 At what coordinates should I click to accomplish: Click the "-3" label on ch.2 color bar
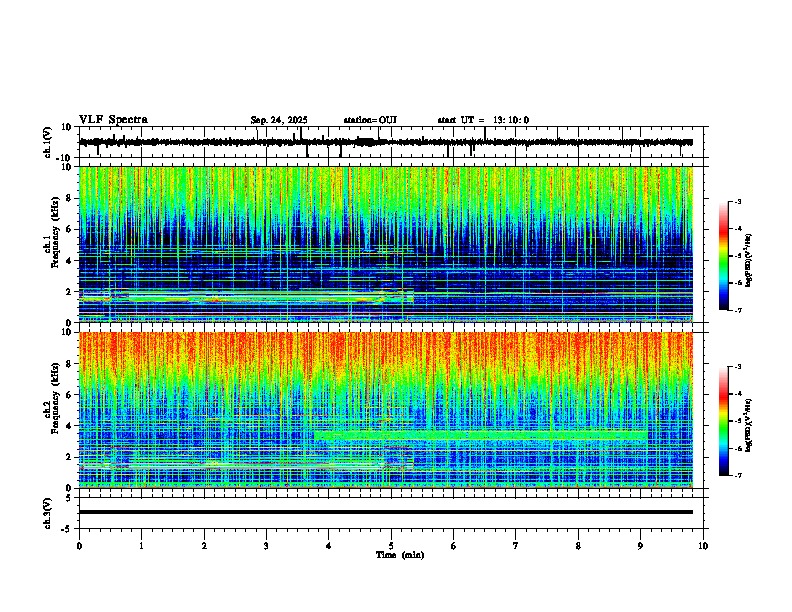point(738,367)
